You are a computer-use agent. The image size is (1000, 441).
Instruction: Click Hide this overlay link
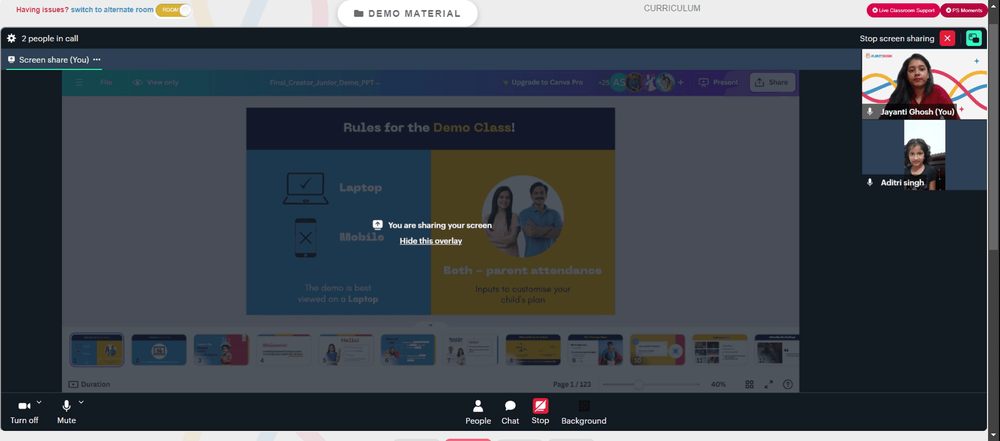(x=430, y=241)
